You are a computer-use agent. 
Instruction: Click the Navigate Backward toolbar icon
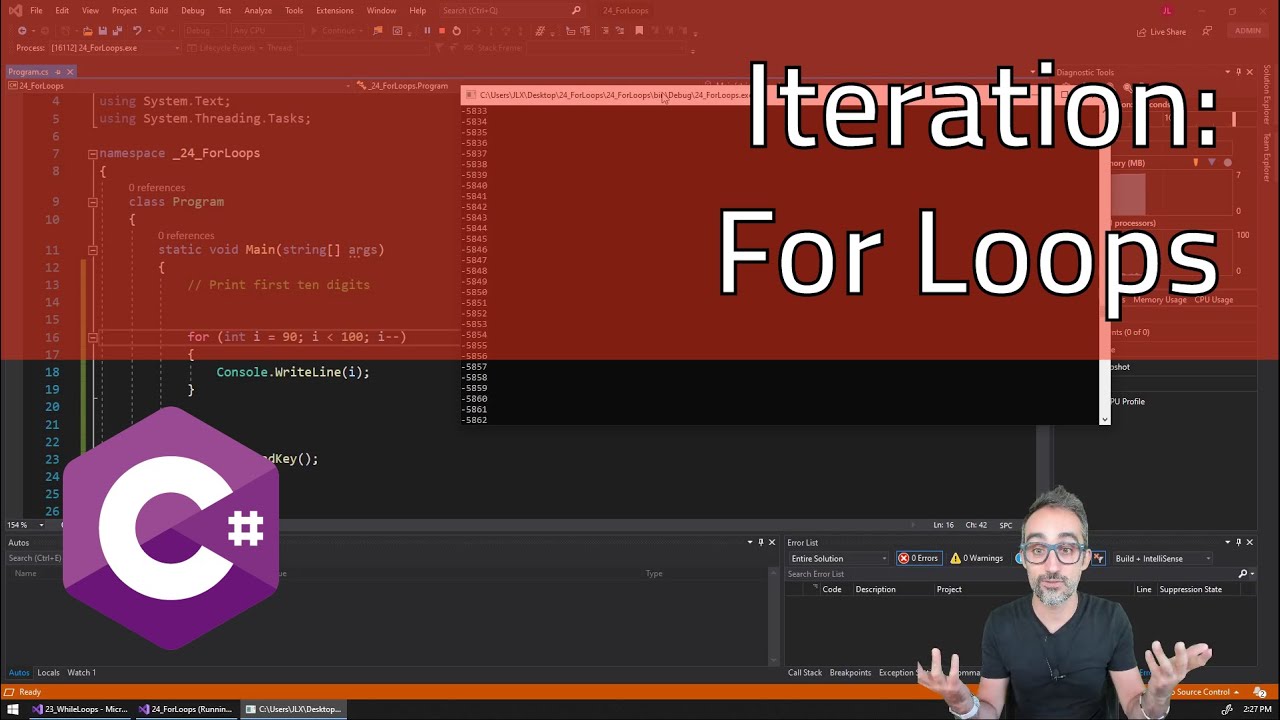22,31
